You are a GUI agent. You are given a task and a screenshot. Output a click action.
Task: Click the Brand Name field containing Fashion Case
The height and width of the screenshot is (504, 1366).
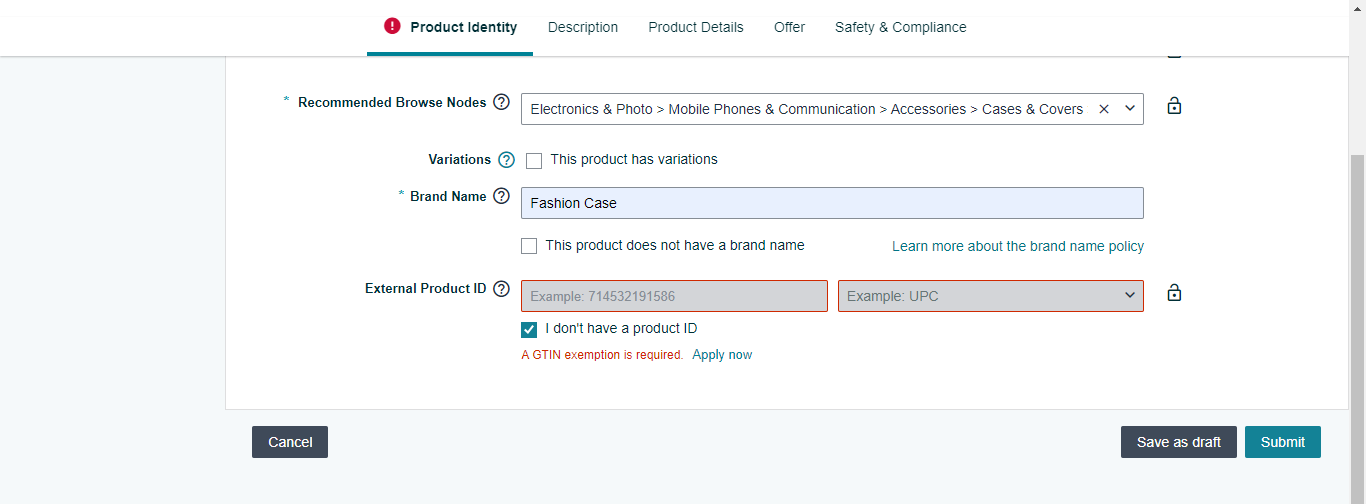[832, 203]
